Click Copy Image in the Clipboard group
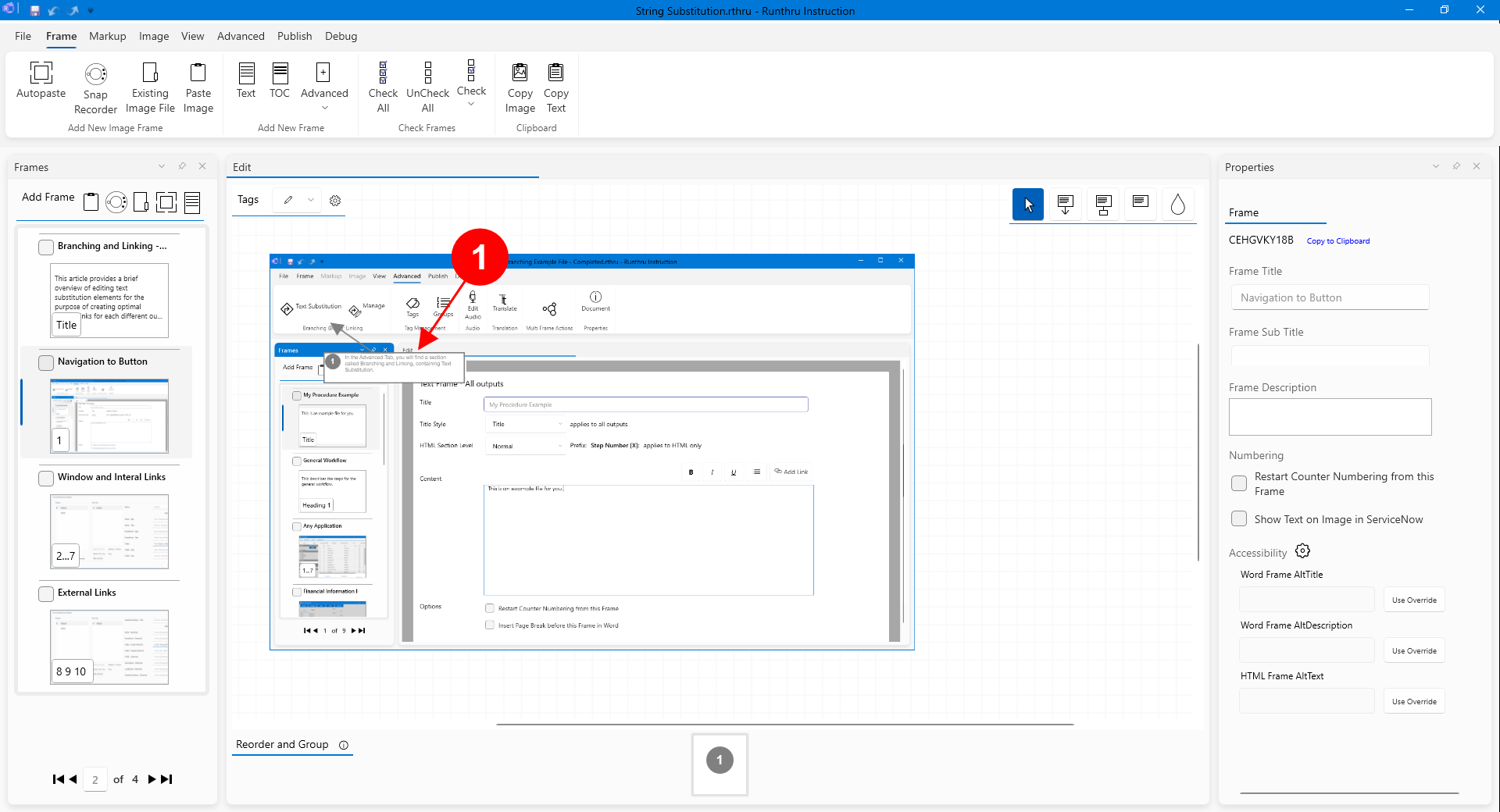Screen dimensions: 1500x812 click(x=520, y=73)
